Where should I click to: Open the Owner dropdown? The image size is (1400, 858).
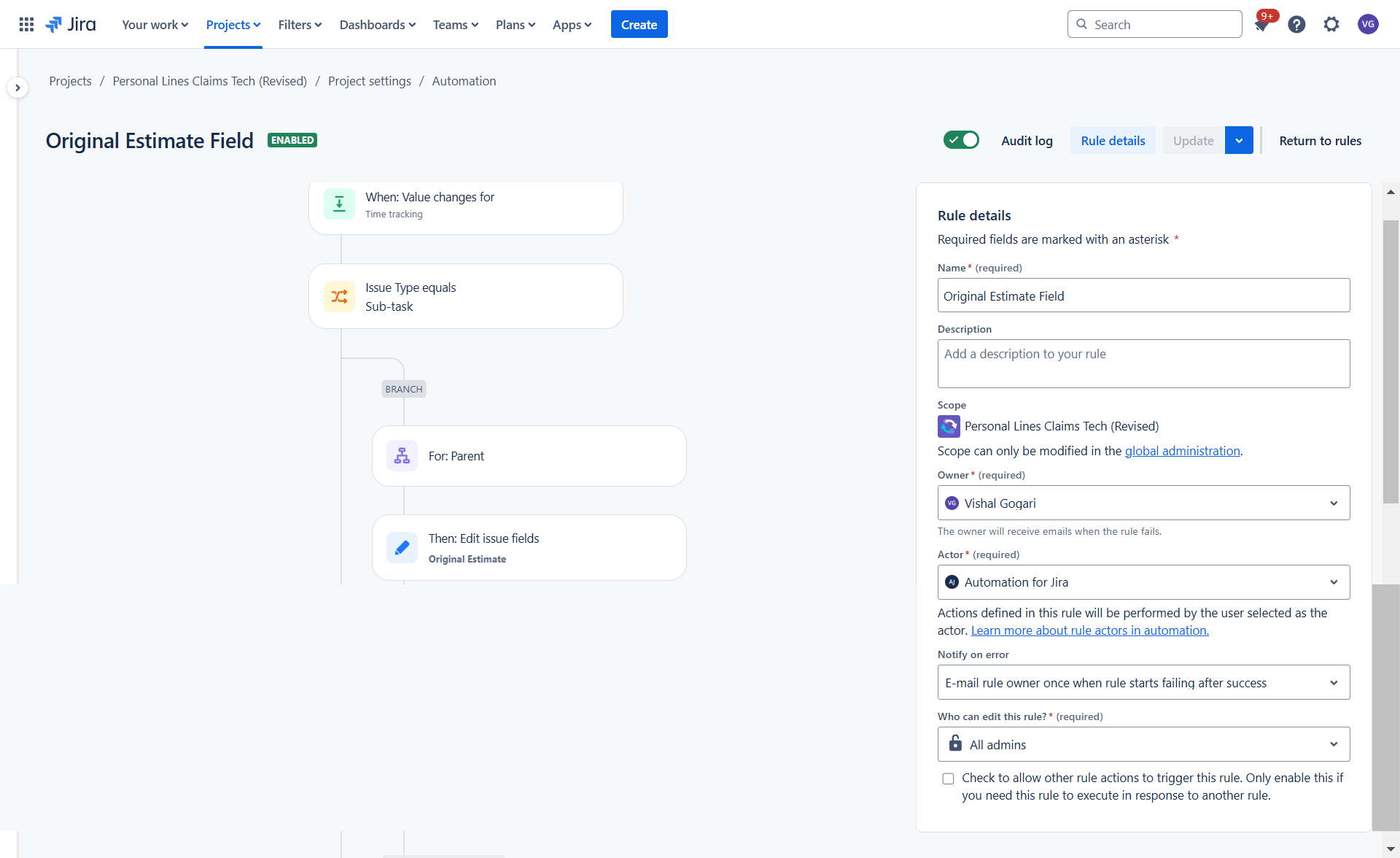(x=1143, y=503)
